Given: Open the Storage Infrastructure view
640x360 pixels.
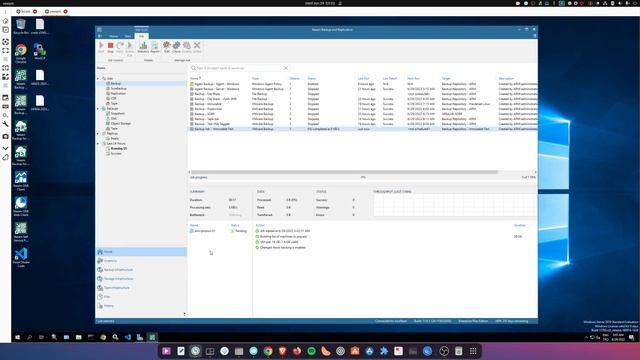Looking at the screenshot, I should click(141, 279).
